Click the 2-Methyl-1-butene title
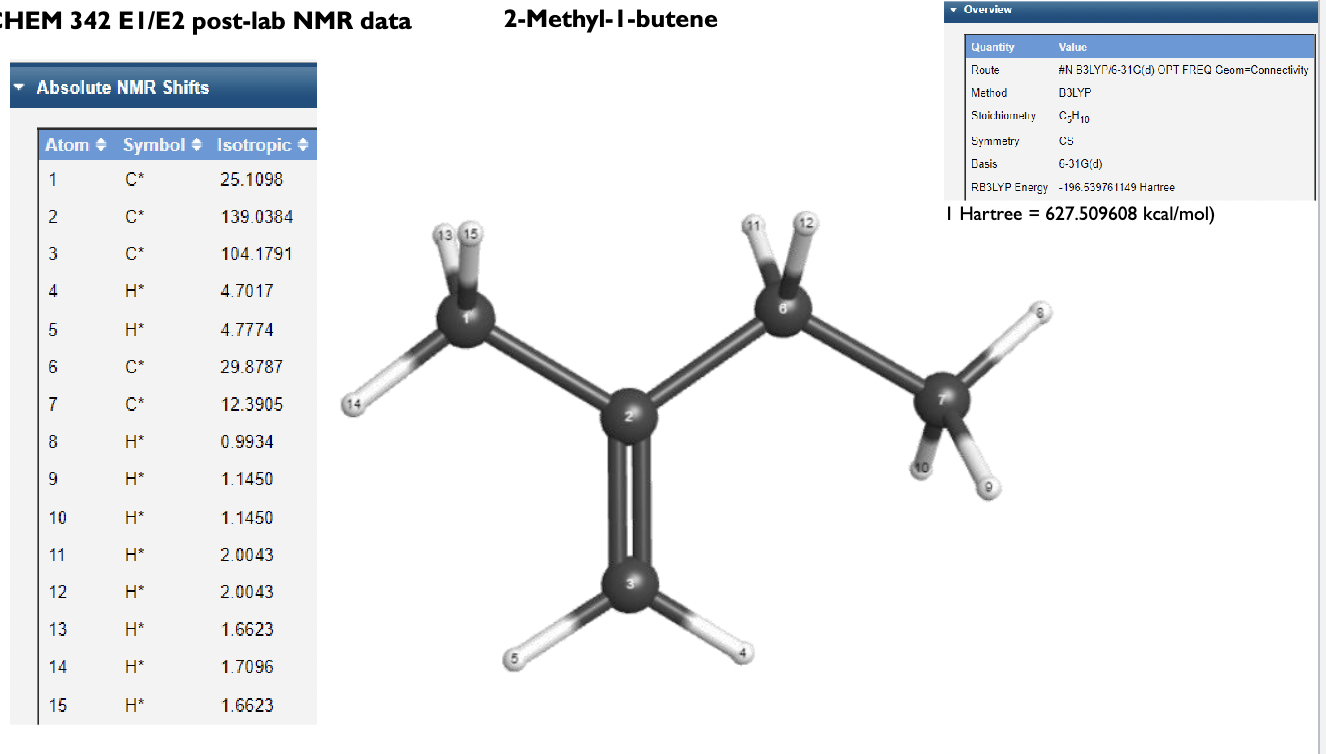 click(x=611, y=19)
